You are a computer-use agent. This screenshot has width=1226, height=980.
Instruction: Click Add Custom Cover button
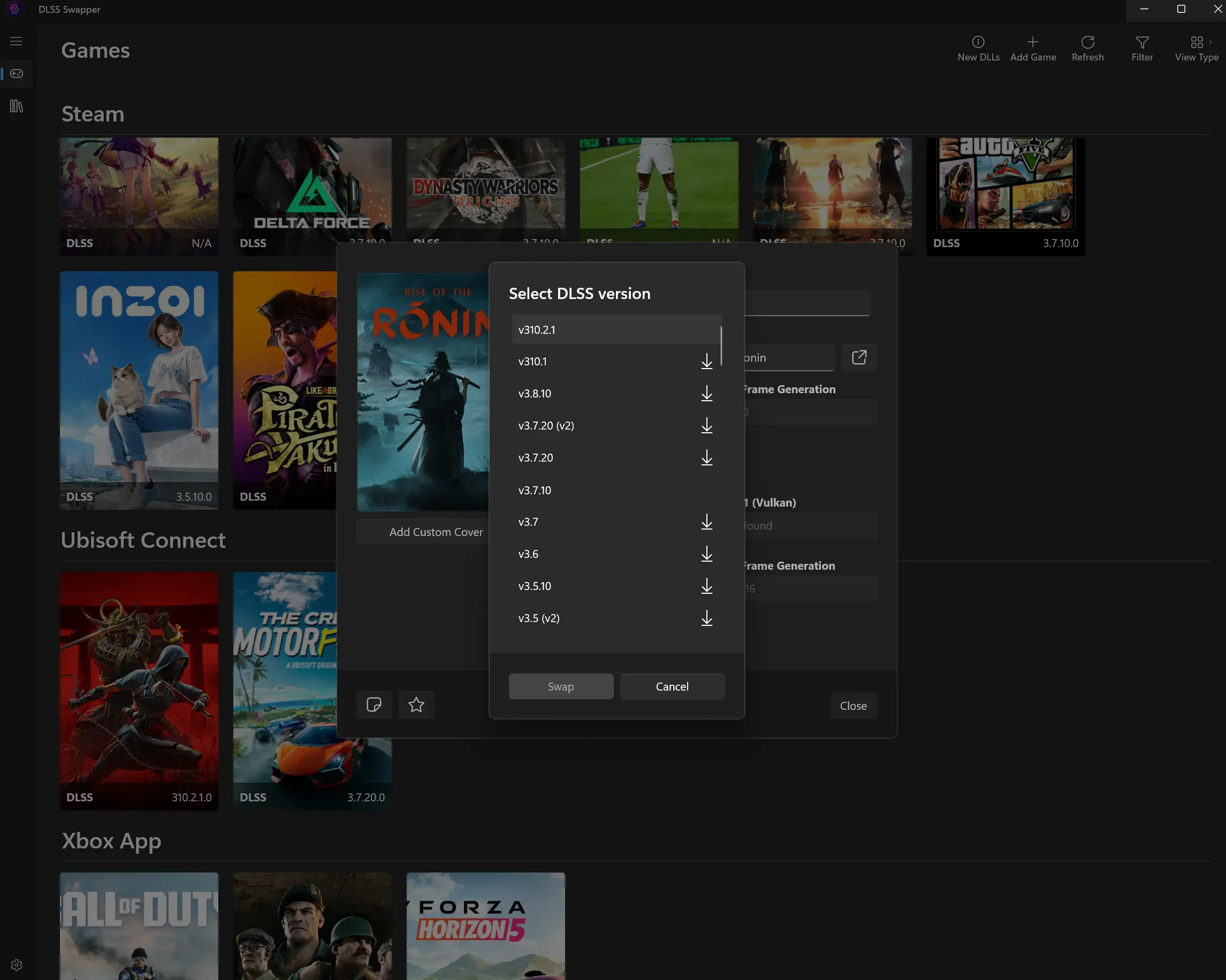423,532
